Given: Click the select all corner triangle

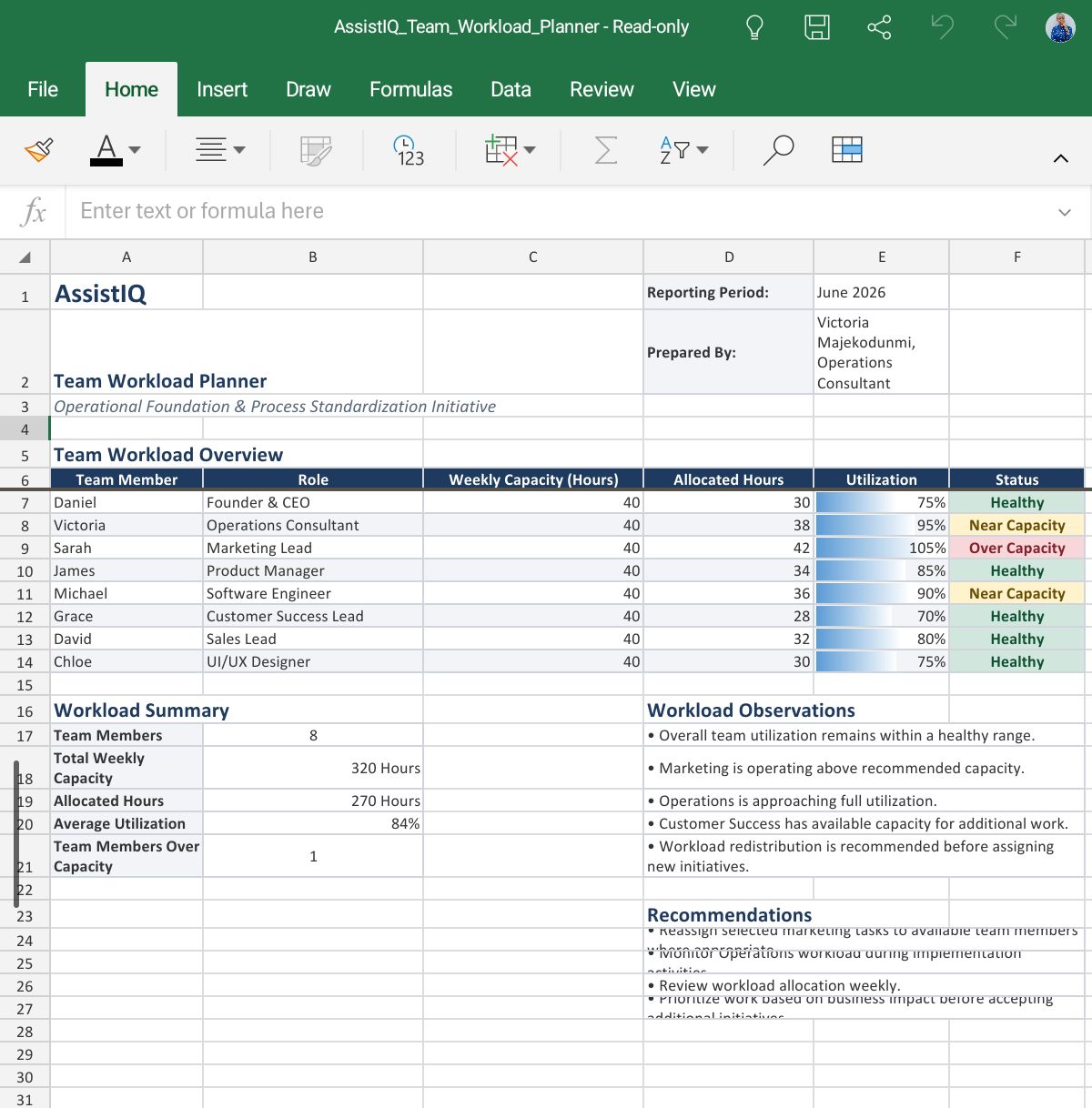Looking at the screenshot, I should coord(25,257).
